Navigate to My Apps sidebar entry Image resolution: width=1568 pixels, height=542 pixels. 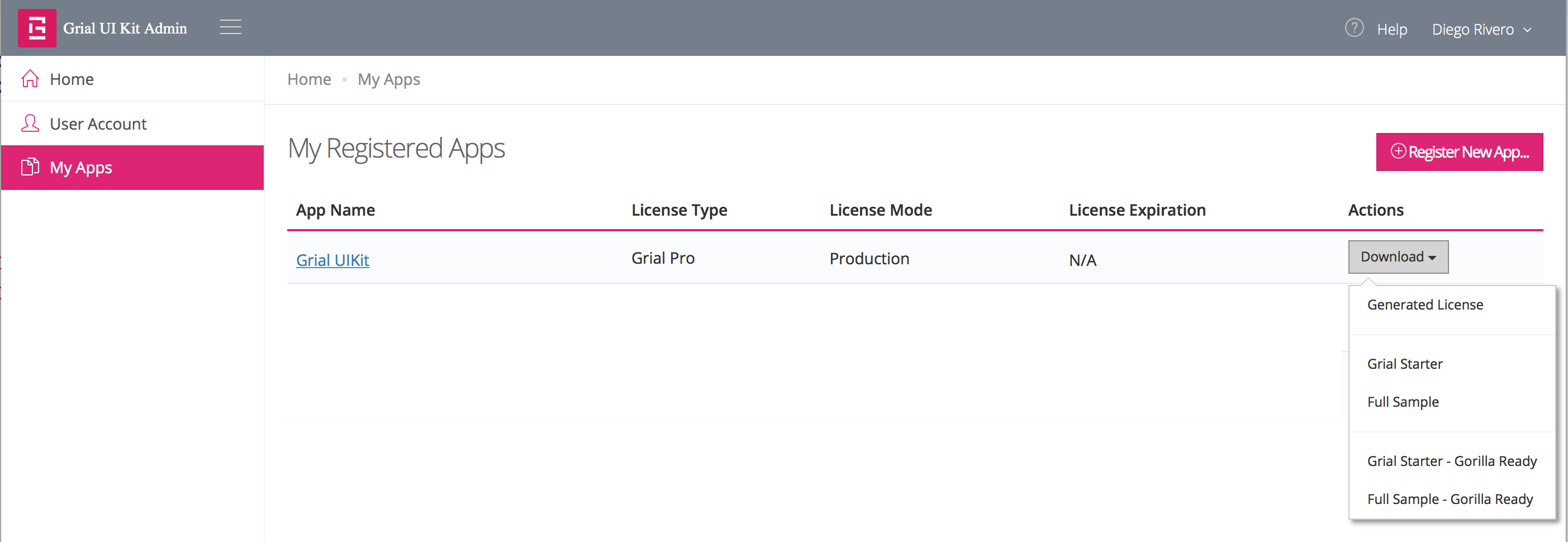[x=81, y=167]
